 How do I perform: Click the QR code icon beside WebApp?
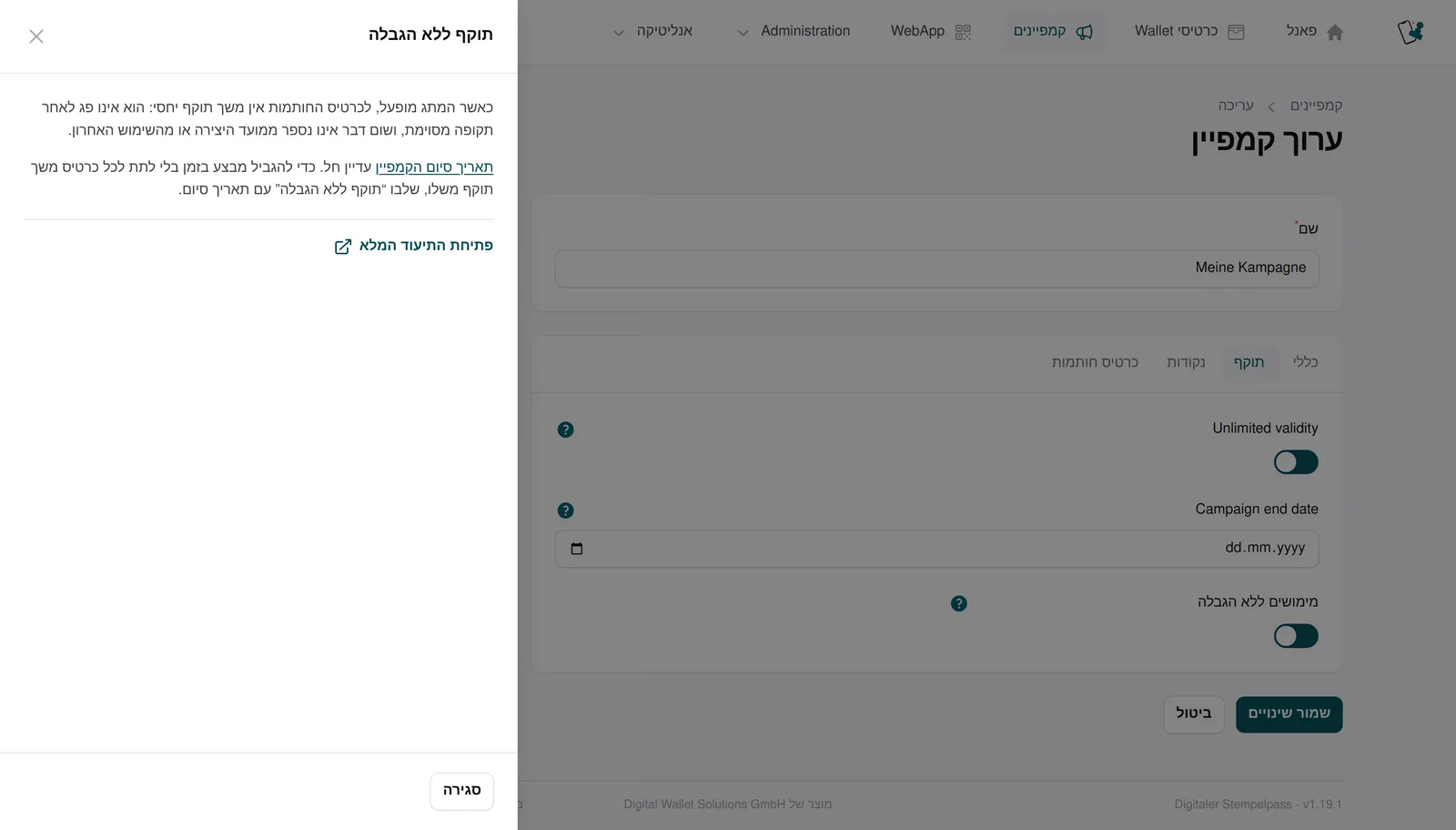tap(963, 32)
